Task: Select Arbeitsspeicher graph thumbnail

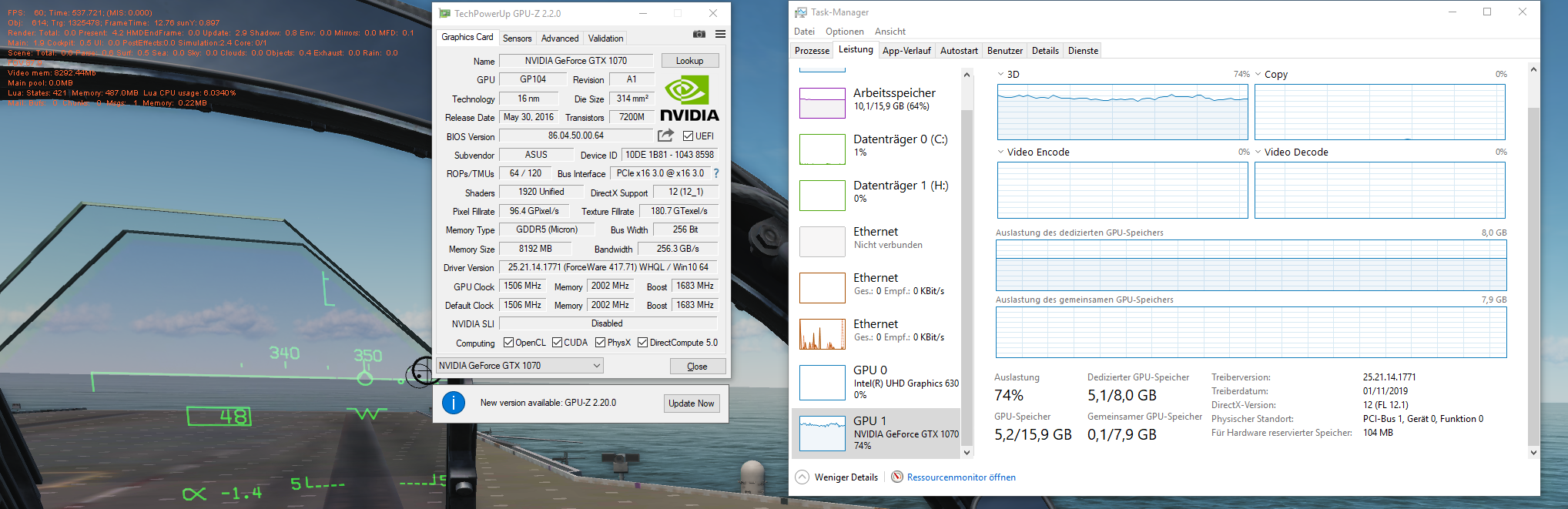Action: (x=823, y=103)
